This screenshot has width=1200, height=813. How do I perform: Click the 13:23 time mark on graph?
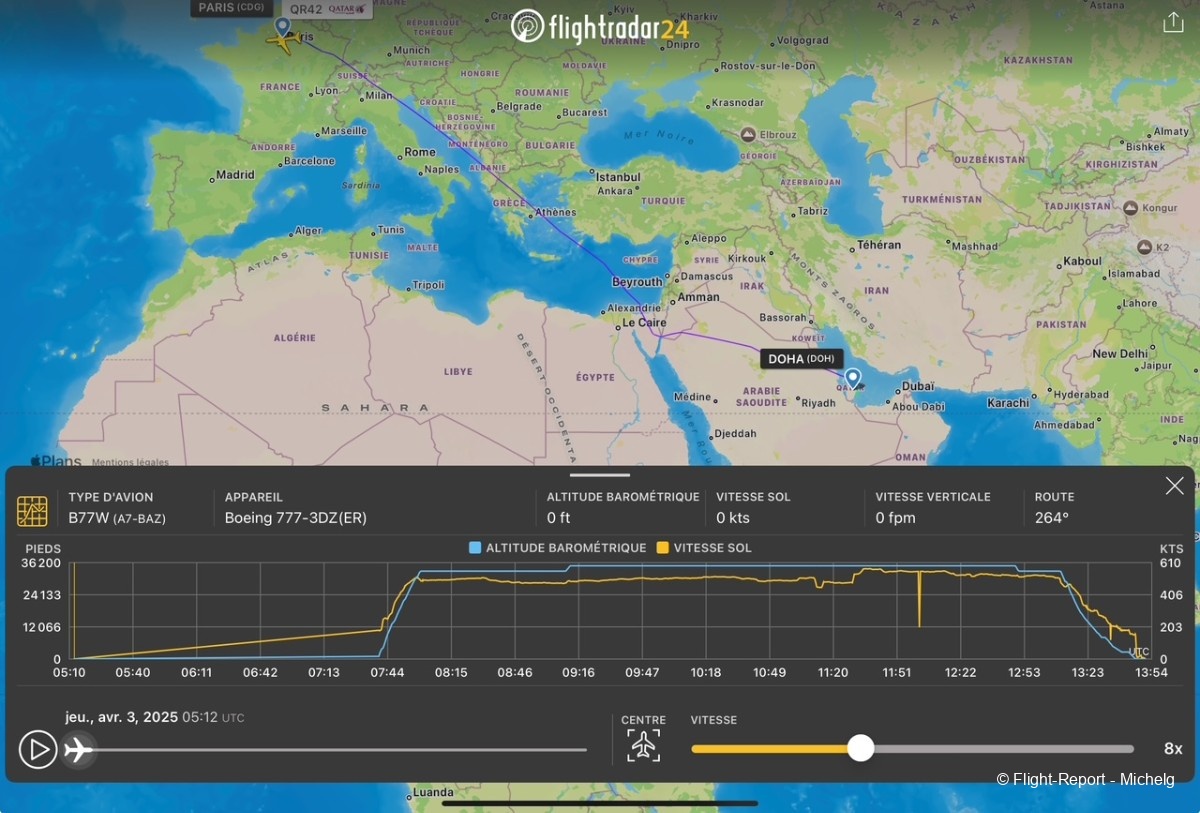click(x=1088, y=673)
